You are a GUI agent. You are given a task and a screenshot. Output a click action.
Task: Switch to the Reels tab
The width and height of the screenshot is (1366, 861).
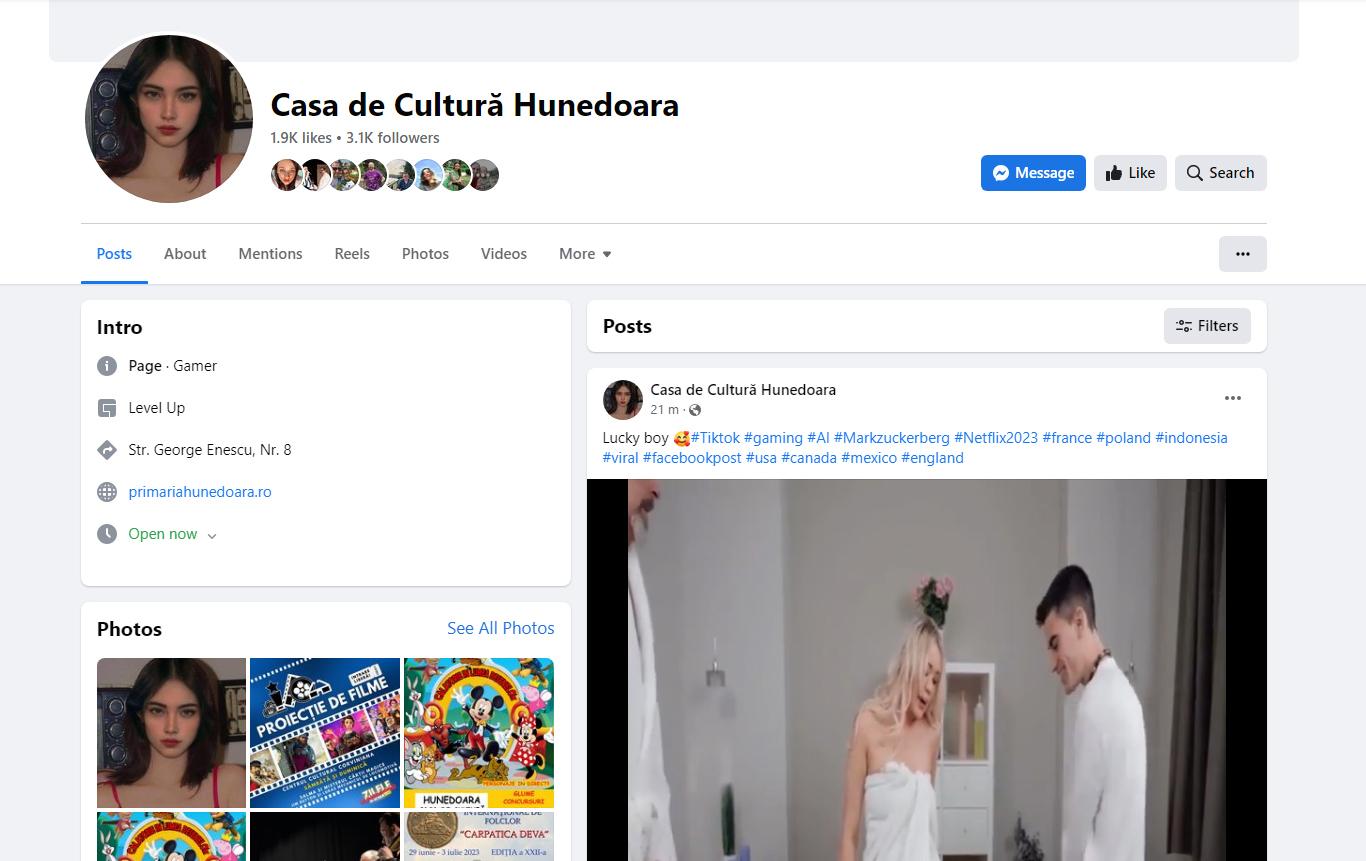tap(352, 254)
